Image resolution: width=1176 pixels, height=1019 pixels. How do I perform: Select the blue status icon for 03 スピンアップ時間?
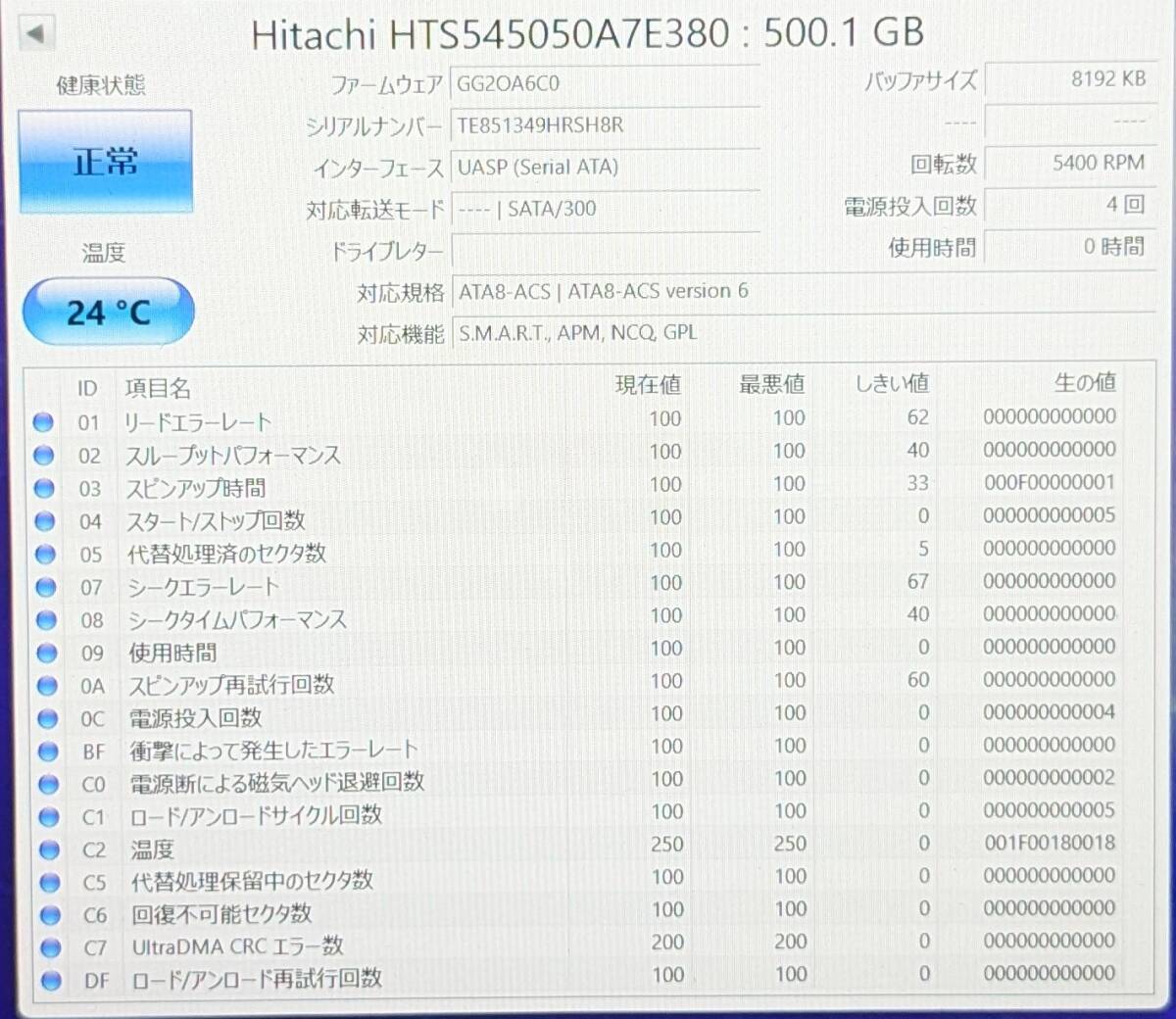click(x=44, y=488)
